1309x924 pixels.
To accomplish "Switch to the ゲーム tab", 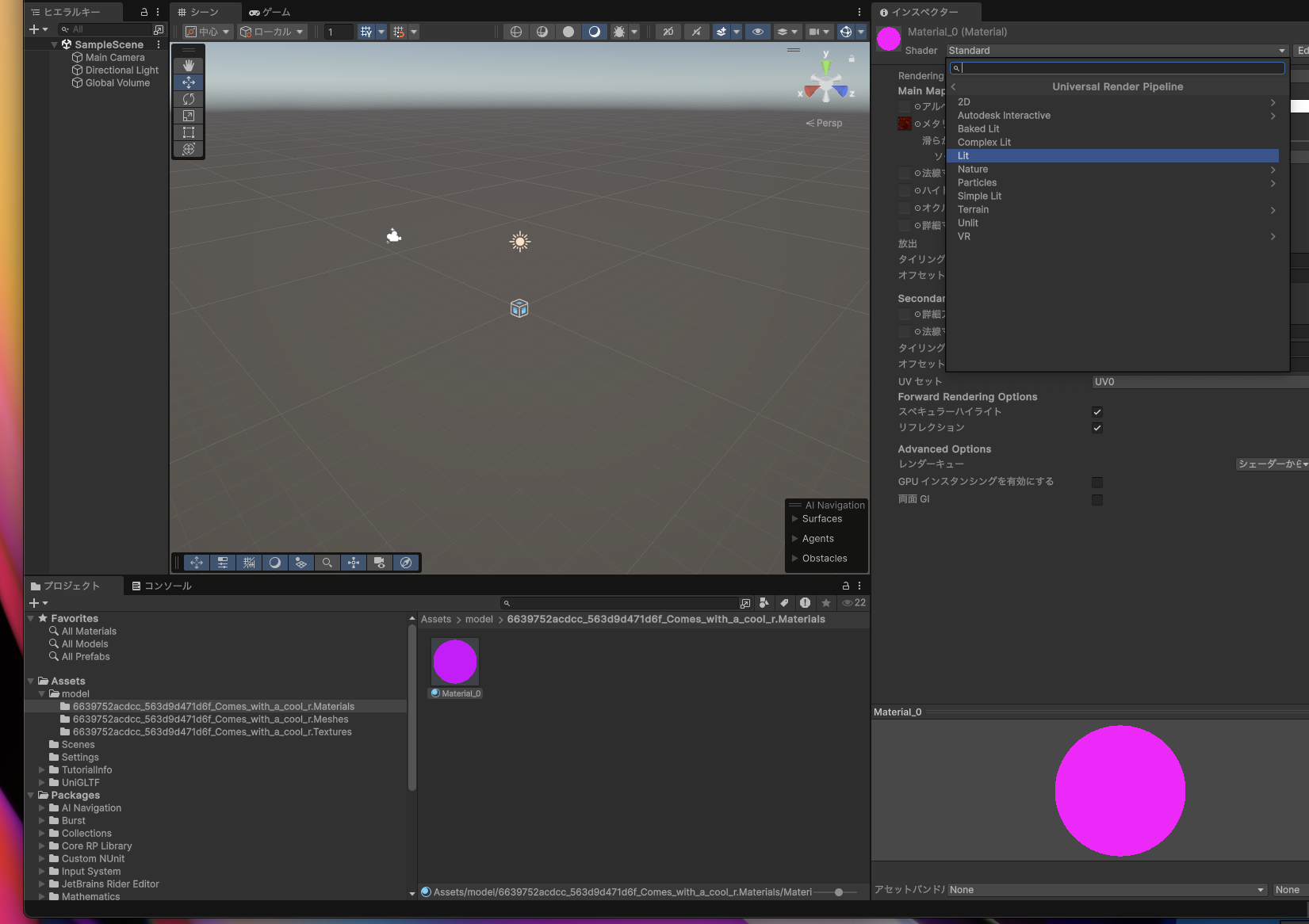I will tap(270, 12).
